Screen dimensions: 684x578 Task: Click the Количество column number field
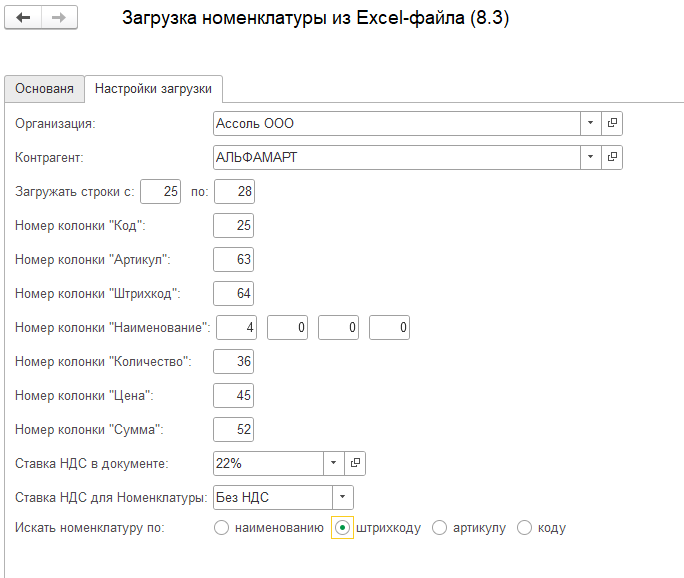click(x=233, y=362)
